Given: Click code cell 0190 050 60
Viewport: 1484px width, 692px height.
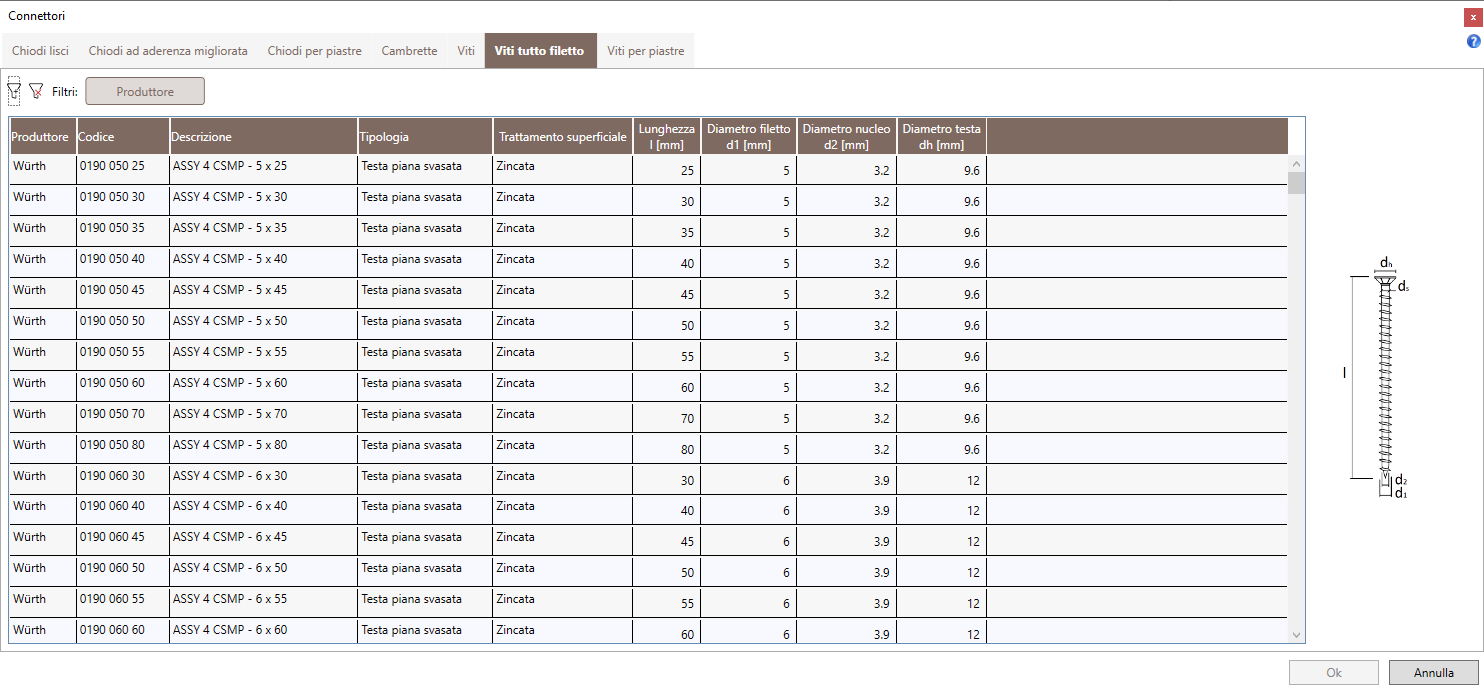Looking at the screenshot, I should 123,386.
